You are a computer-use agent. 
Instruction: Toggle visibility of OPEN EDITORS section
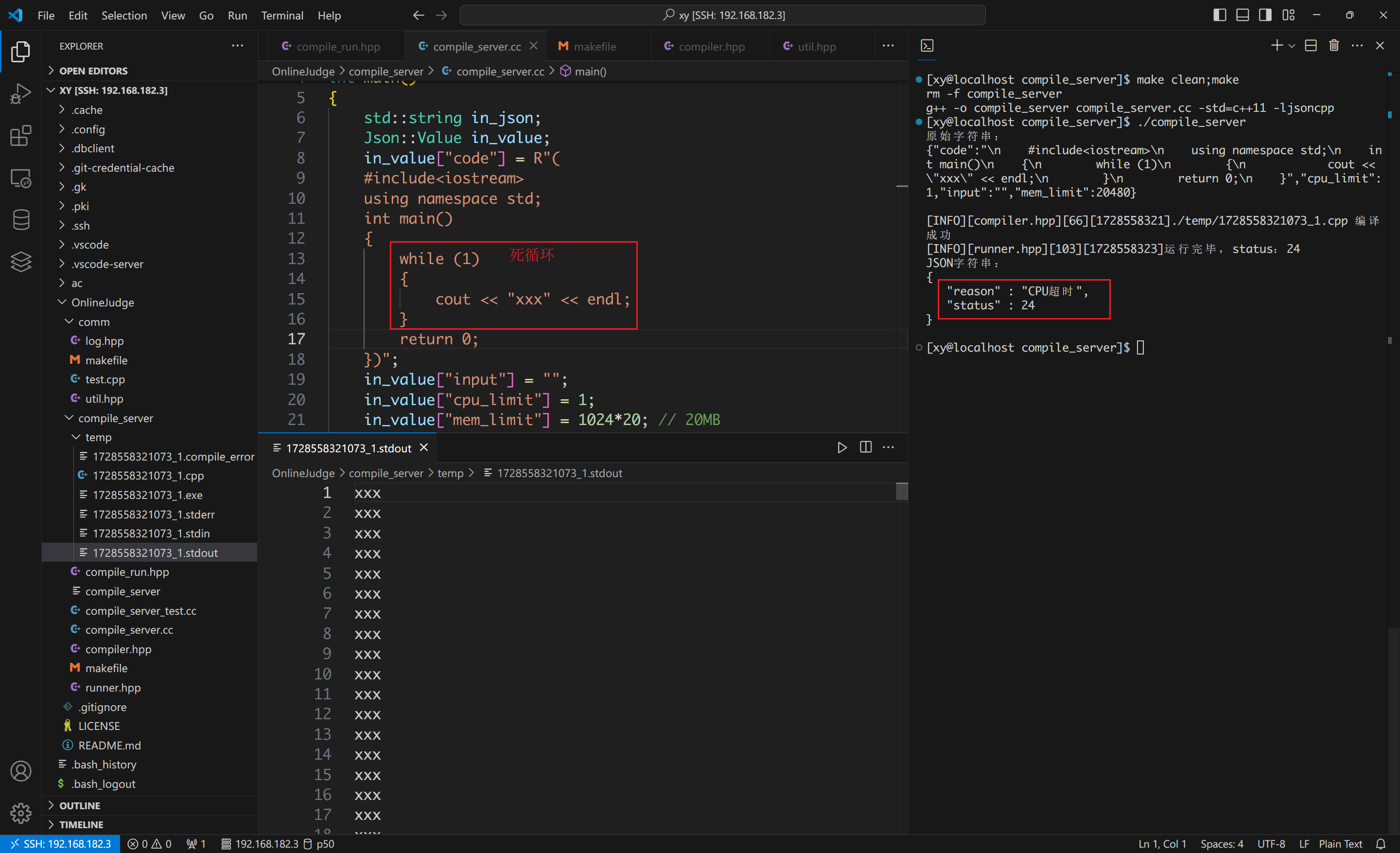tap(52, 70)
